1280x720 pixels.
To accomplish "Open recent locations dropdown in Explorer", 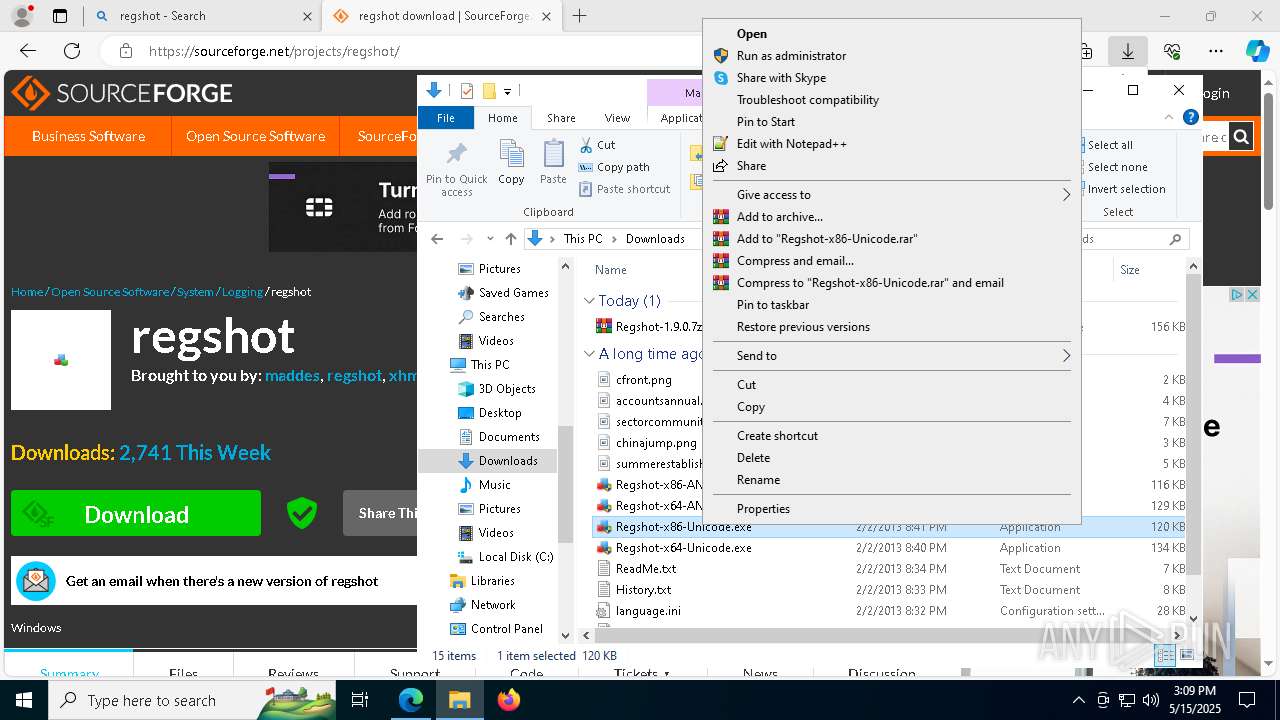I will 489,239.
